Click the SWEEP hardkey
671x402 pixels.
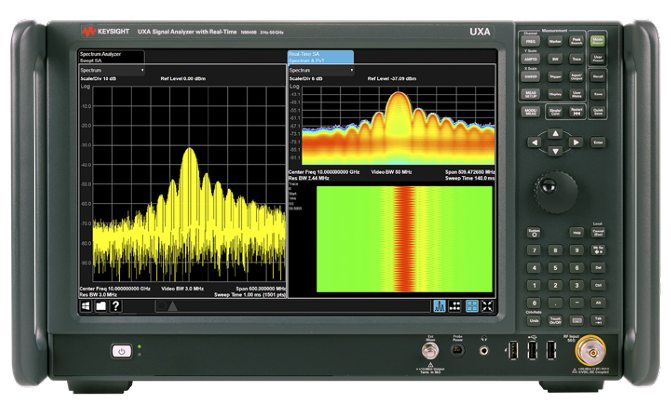tap(531, 77)
